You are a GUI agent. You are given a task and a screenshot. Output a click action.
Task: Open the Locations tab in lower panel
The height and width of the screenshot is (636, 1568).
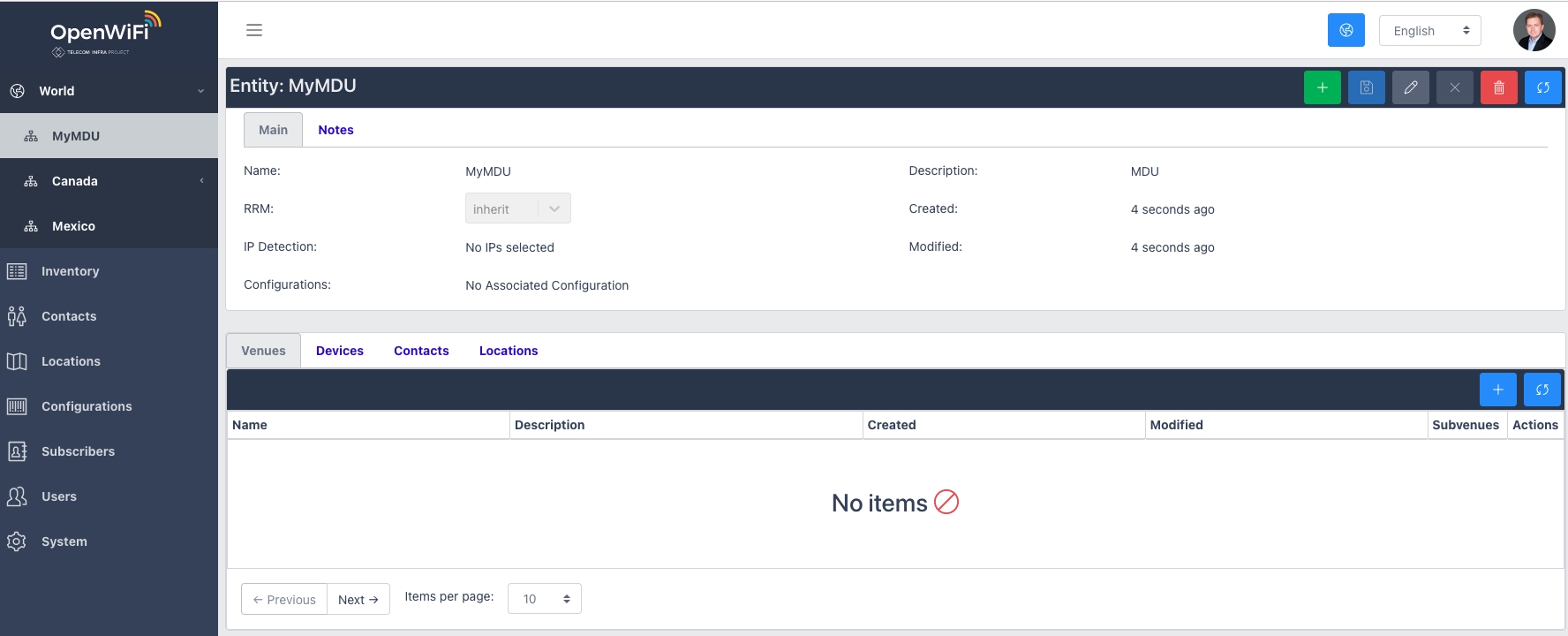pos(508,351)
